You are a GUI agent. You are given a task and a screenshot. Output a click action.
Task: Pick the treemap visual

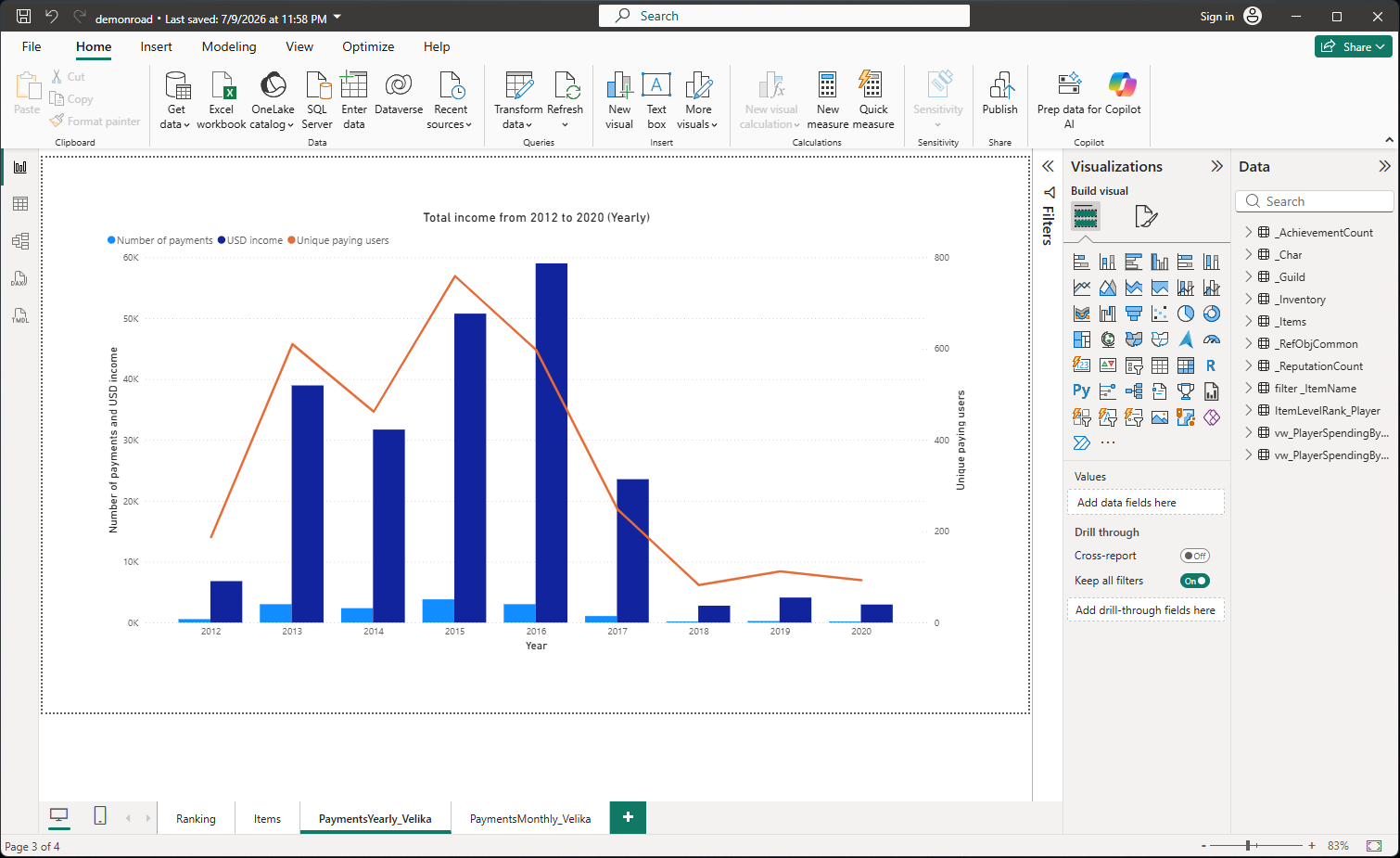pos(1081,339)
